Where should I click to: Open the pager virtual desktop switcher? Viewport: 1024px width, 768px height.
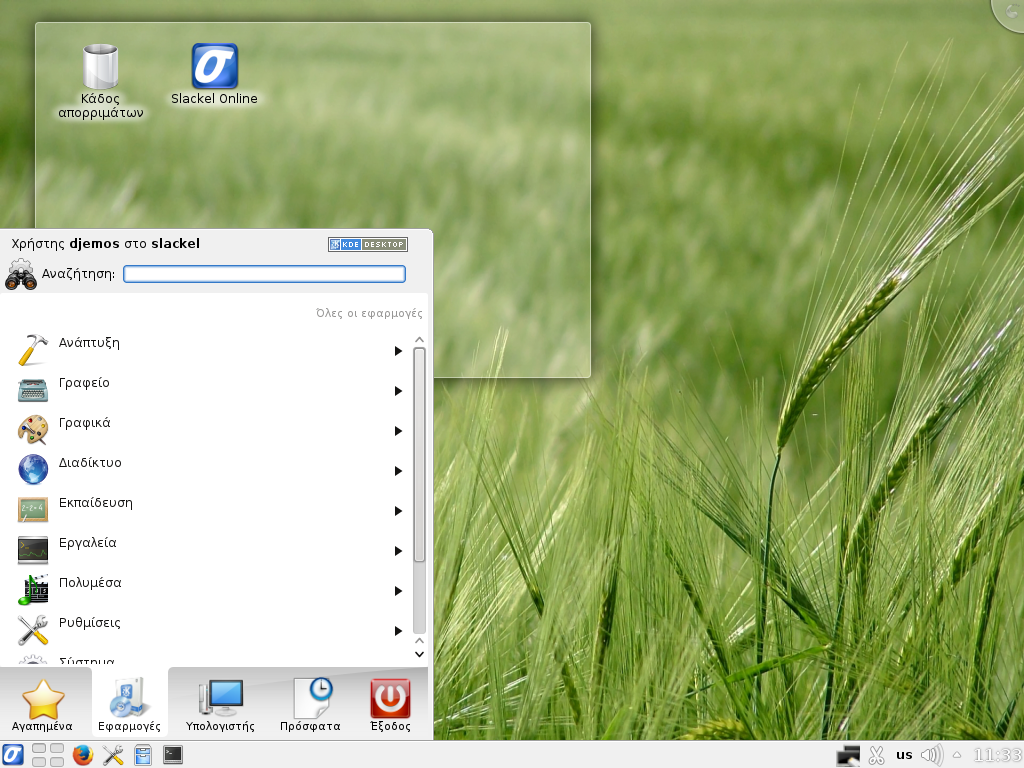48,755
